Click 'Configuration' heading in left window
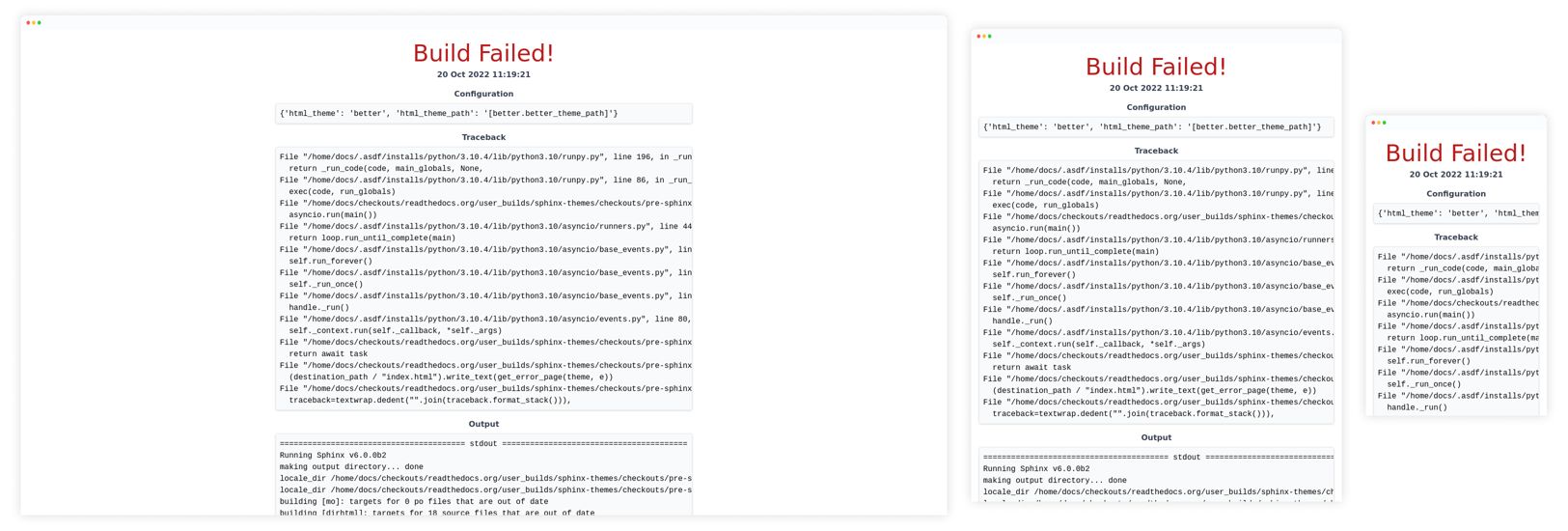Screen dimensions: 1568x531 point(483,94)
